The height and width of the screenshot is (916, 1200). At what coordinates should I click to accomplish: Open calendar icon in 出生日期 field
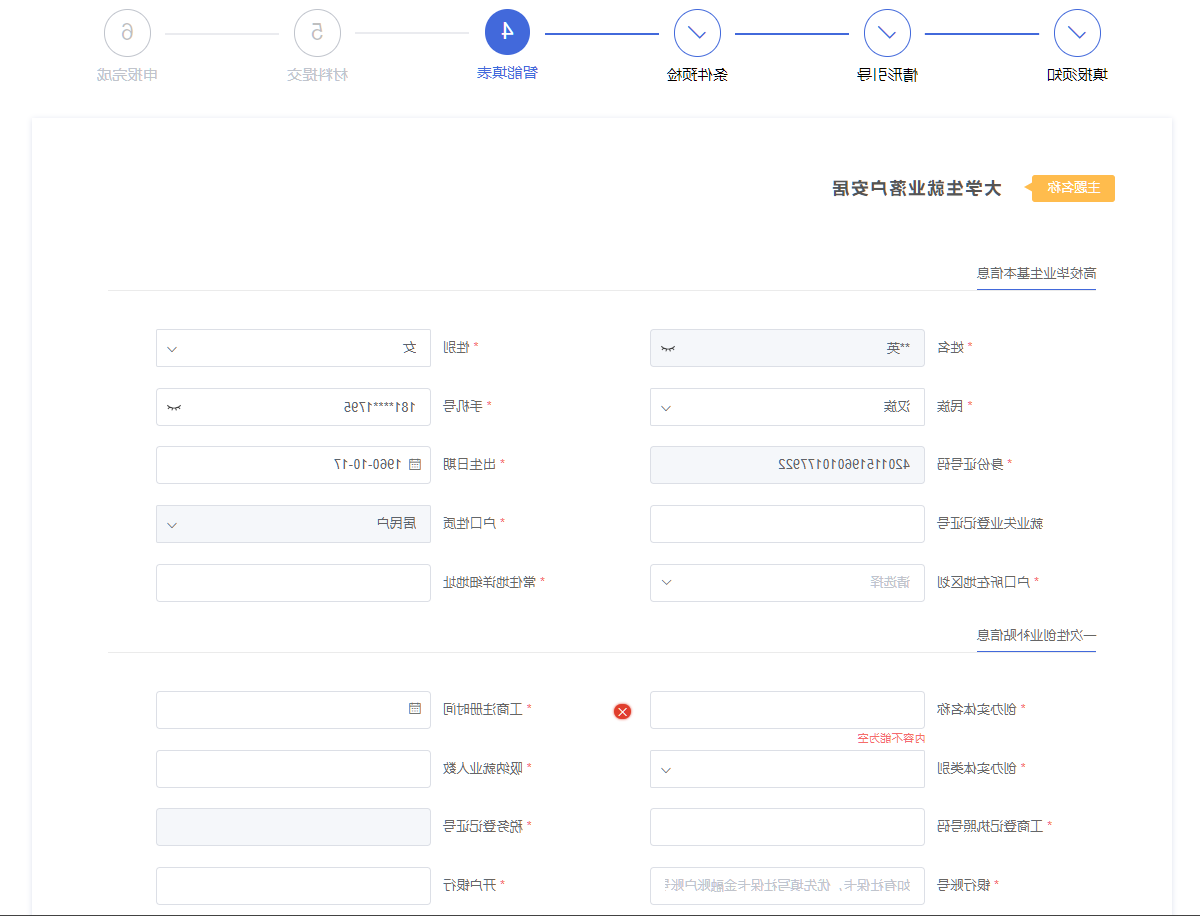pyautogui.click(x=415, y=465)
